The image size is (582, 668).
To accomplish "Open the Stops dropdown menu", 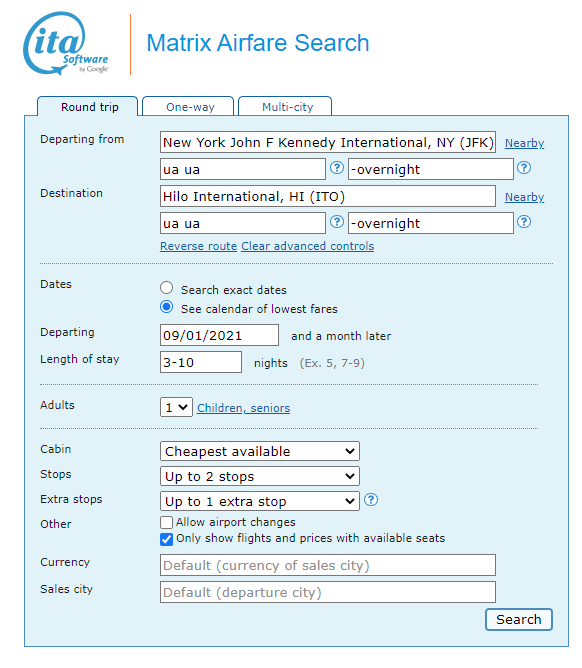I will [x=260, y=476].
